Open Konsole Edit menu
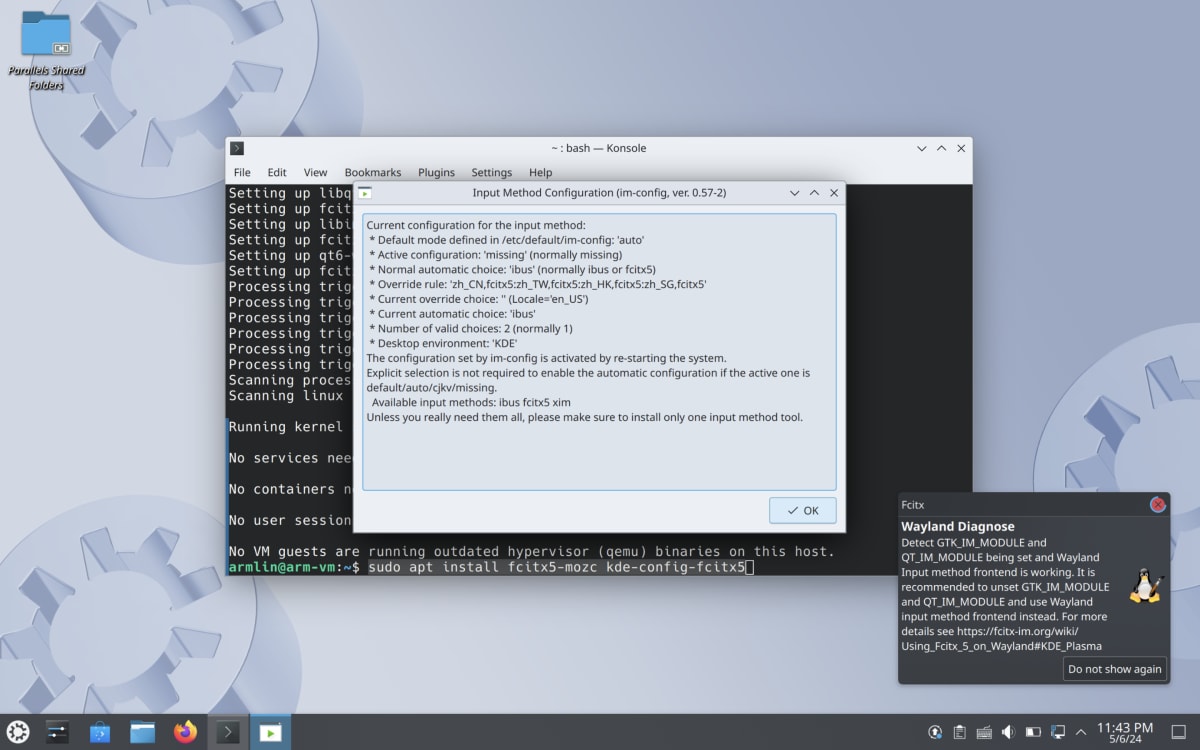Screen dimensions: 1200x750 tap(277, 172)
